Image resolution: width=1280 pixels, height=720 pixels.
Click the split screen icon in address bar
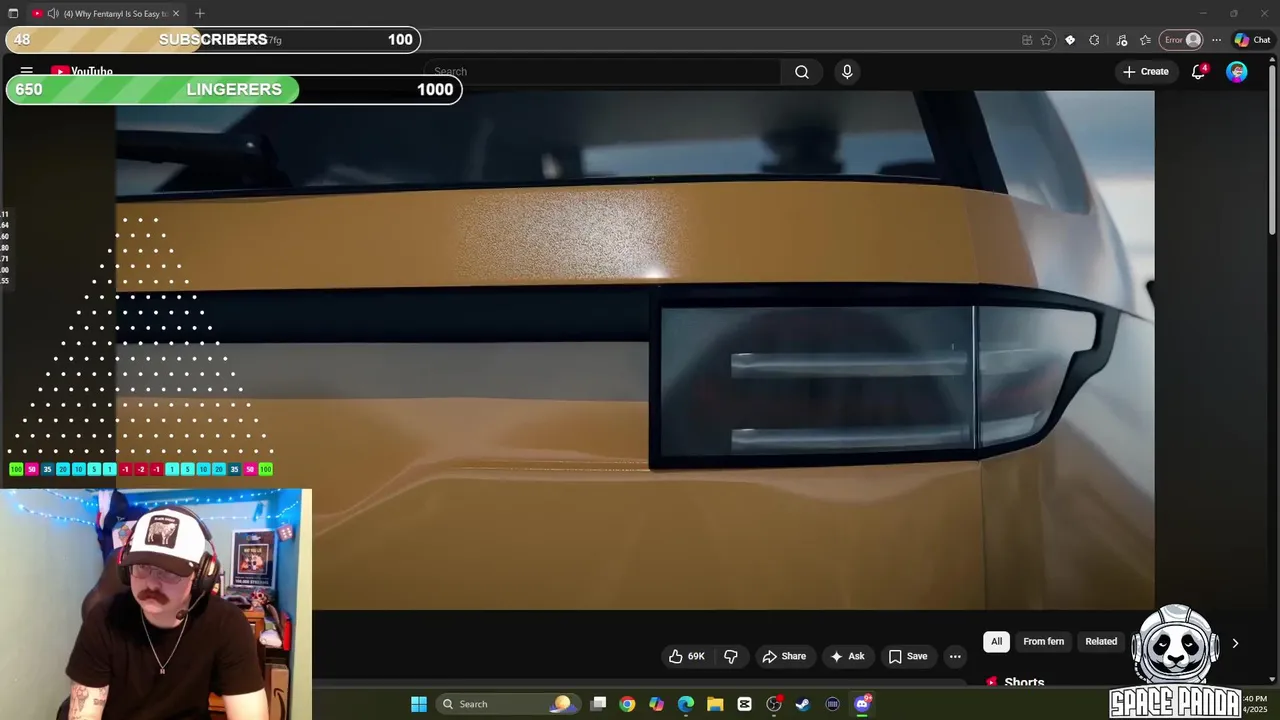coord(1027,40)
